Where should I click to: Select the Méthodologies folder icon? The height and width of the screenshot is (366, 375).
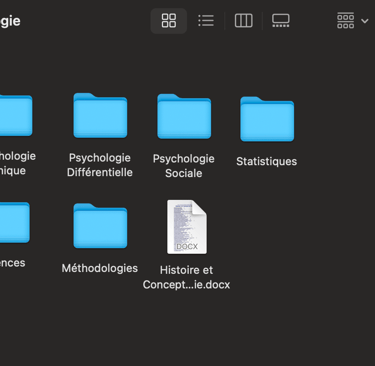pos(100,226)
